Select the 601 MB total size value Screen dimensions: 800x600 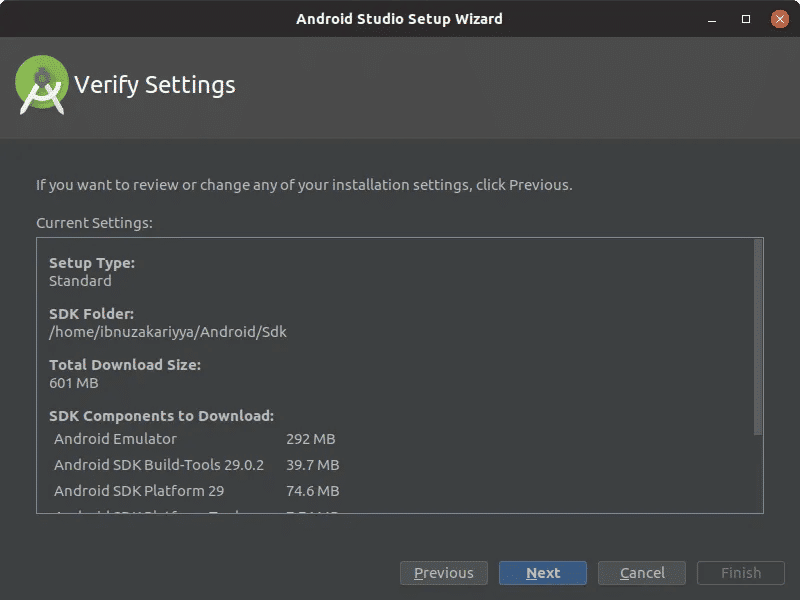73,383
